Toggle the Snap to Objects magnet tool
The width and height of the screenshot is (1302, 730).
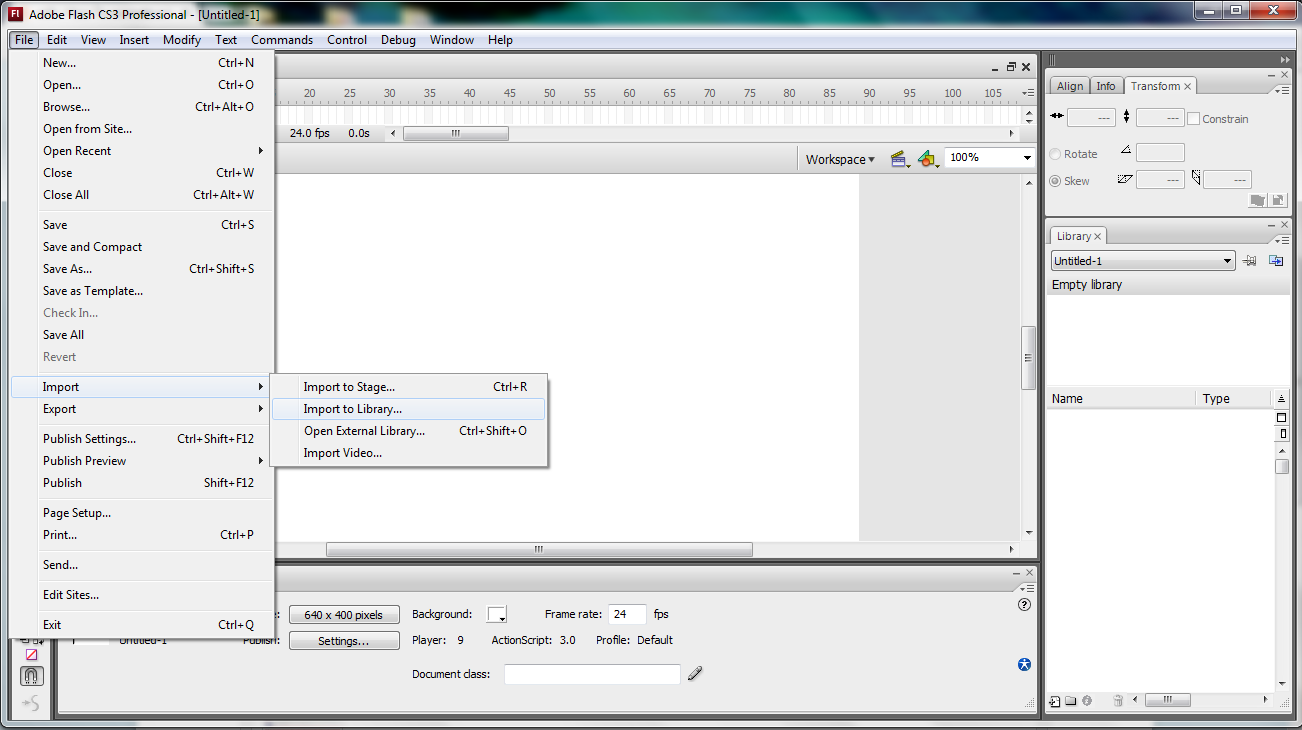coord(32,677)
